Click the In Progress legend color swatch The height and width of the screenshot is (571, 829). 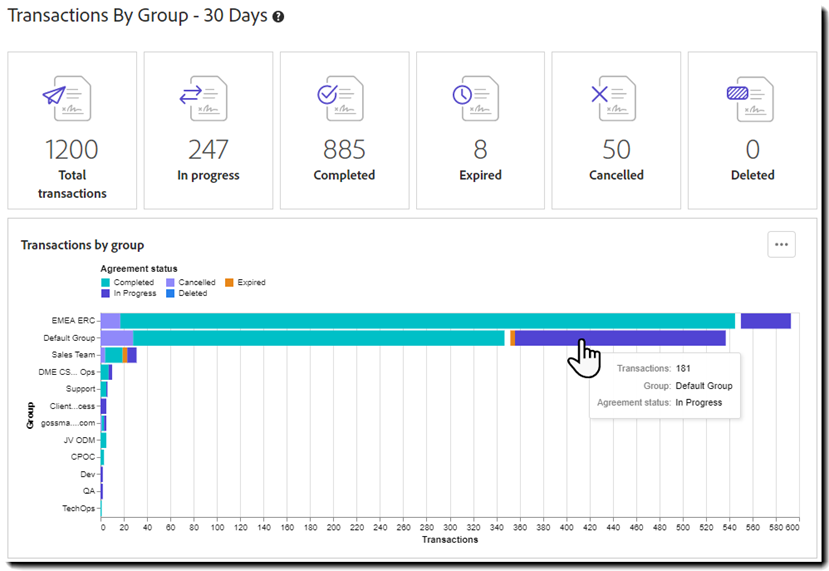pos(106,294)
